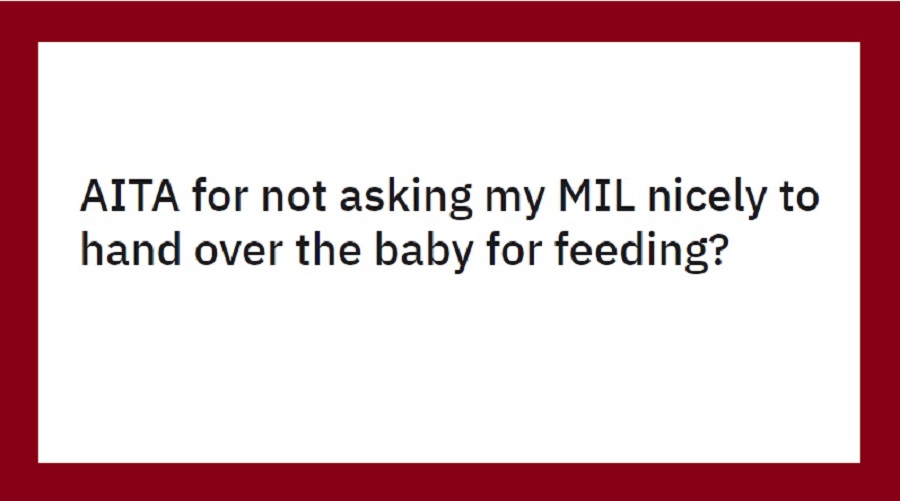Click the word "not" in the headline
Viewport: 900px width, 501px height.
294,198
